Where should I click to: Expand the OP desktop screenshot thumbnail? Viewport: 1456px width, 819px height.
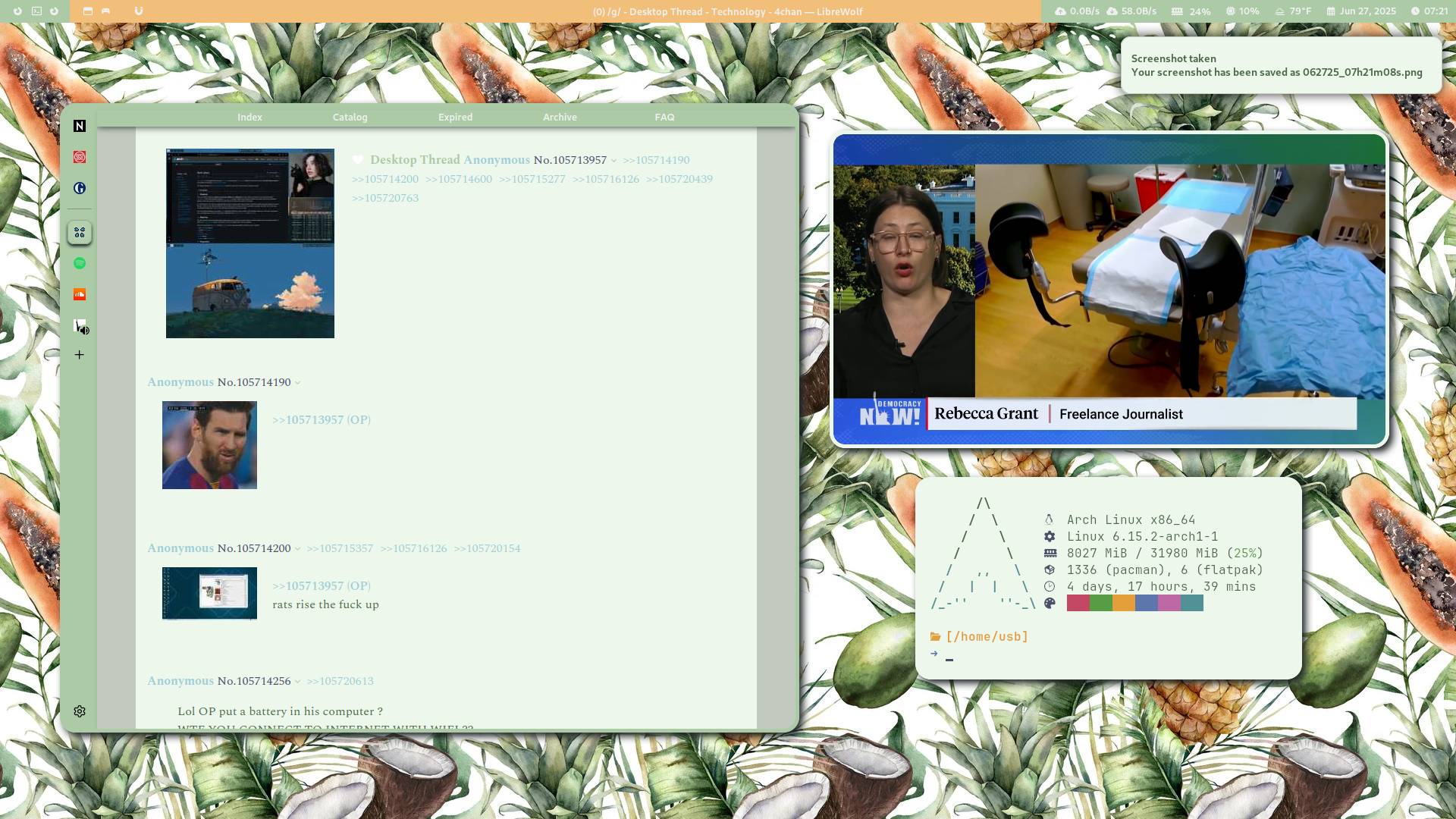pos(250,243)
